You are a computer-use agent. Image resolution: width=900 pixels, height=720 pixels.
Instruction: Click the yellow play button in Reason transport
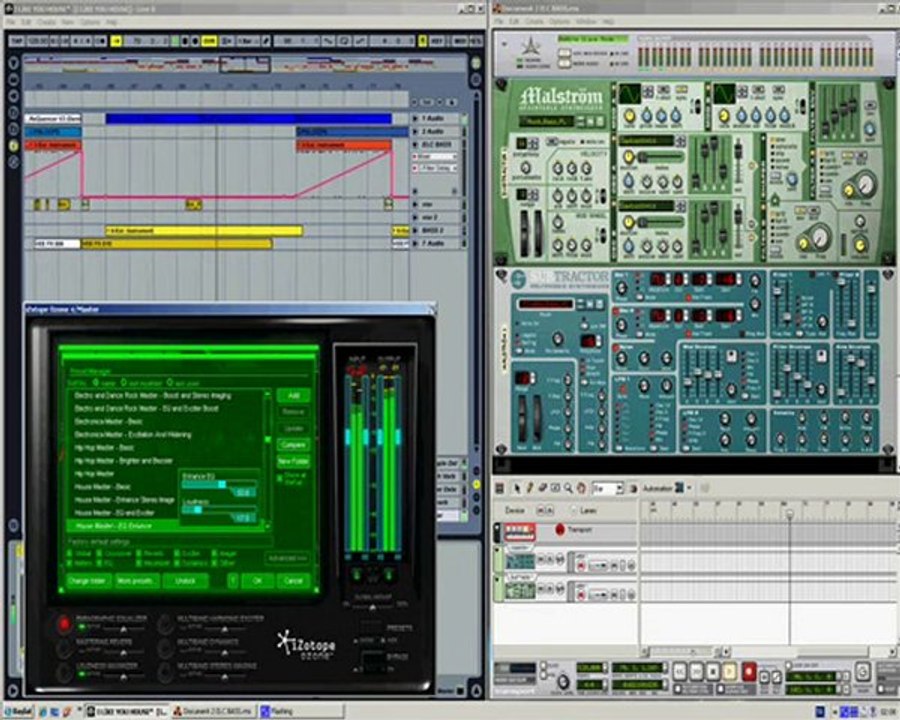pyautogui.click(x=730, y=671)
